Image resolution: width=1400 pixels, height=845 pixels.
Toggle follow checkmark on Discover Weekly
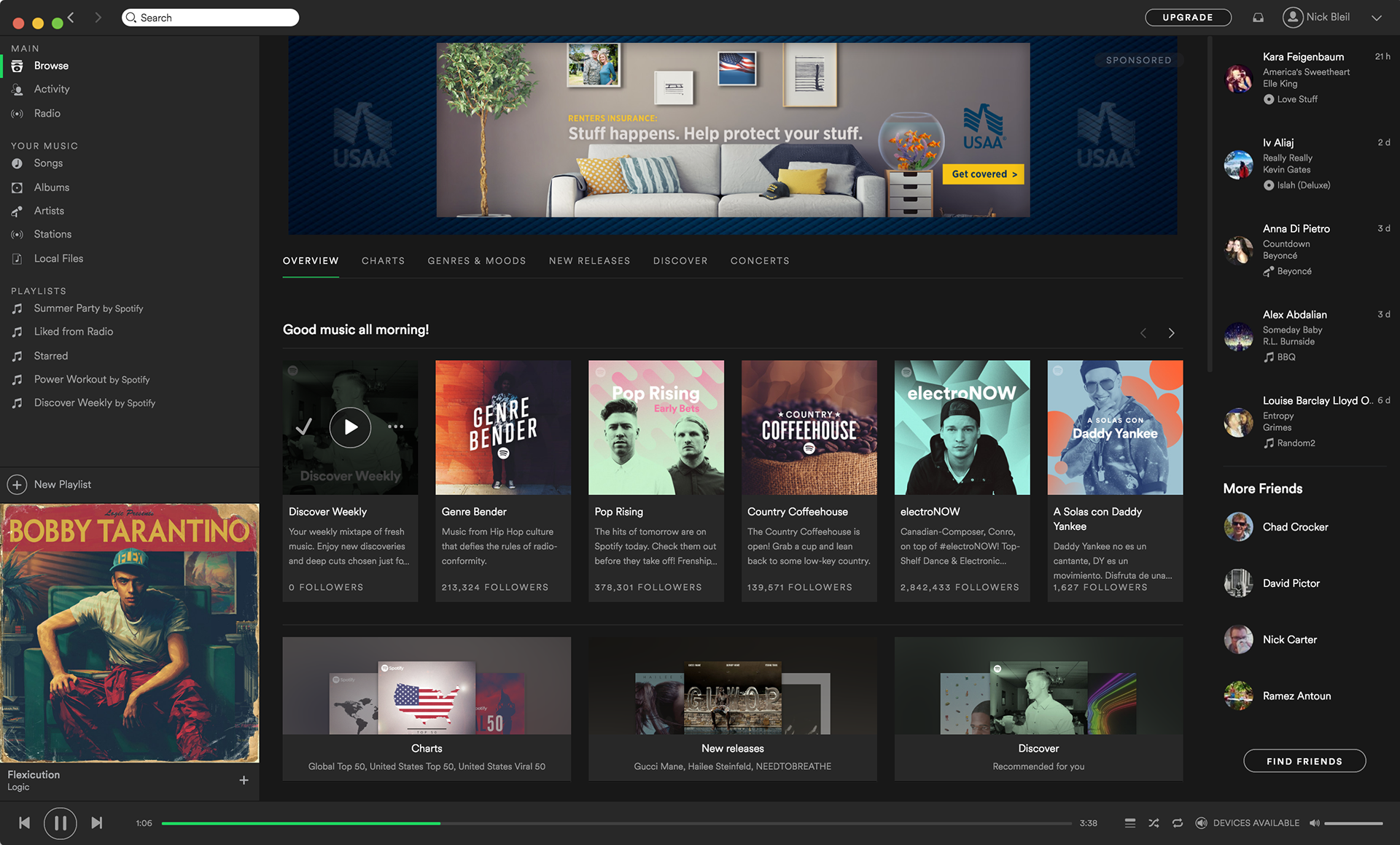coord(304,427)
